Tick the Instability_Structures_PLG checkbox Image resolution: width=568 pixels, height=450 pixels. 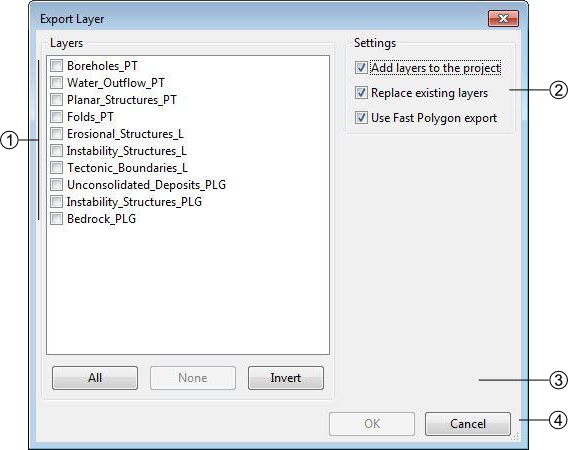point(57,202)
